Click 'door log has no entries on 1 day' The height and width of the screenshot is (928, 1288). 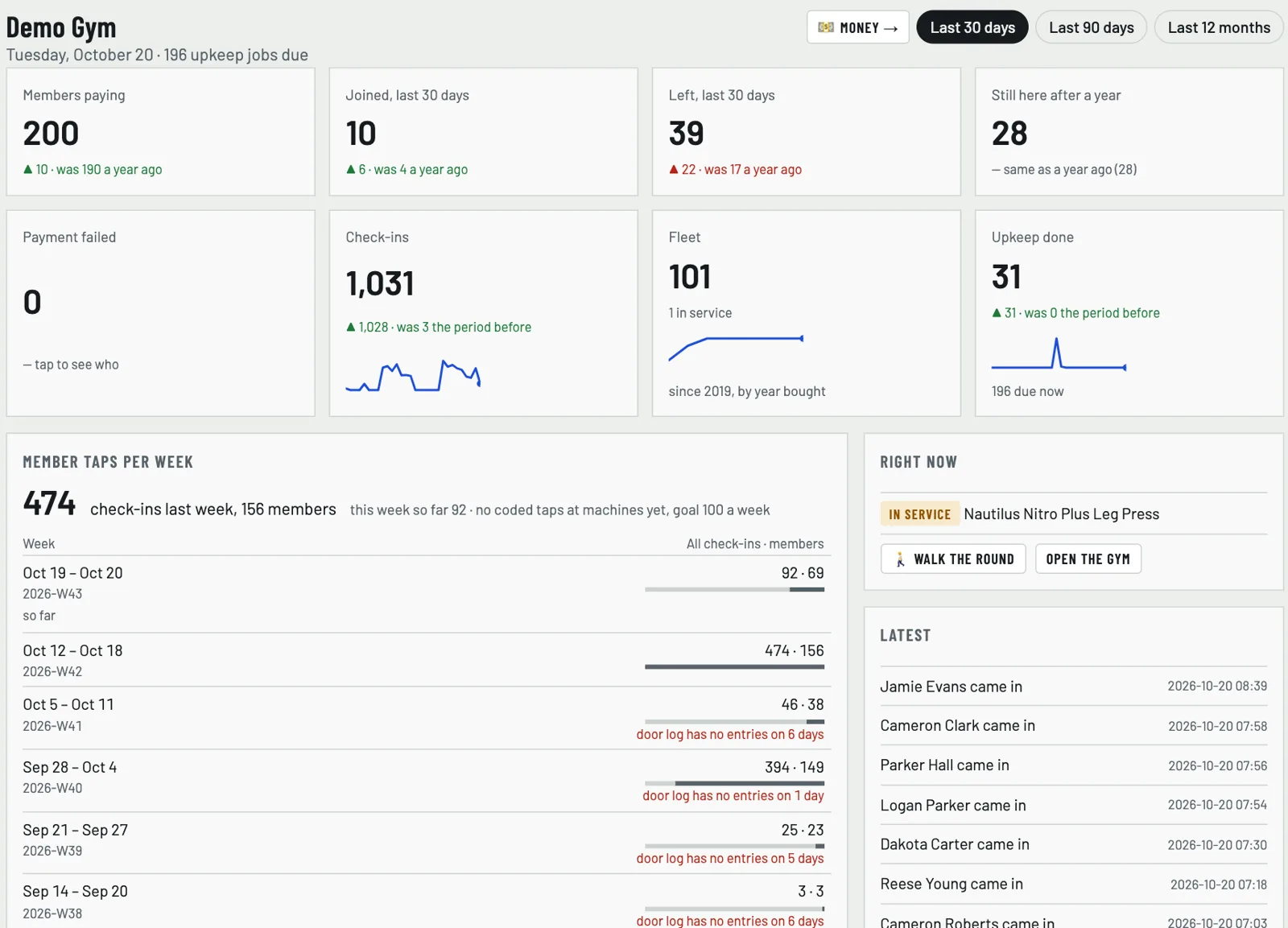[x=733, y=795]
